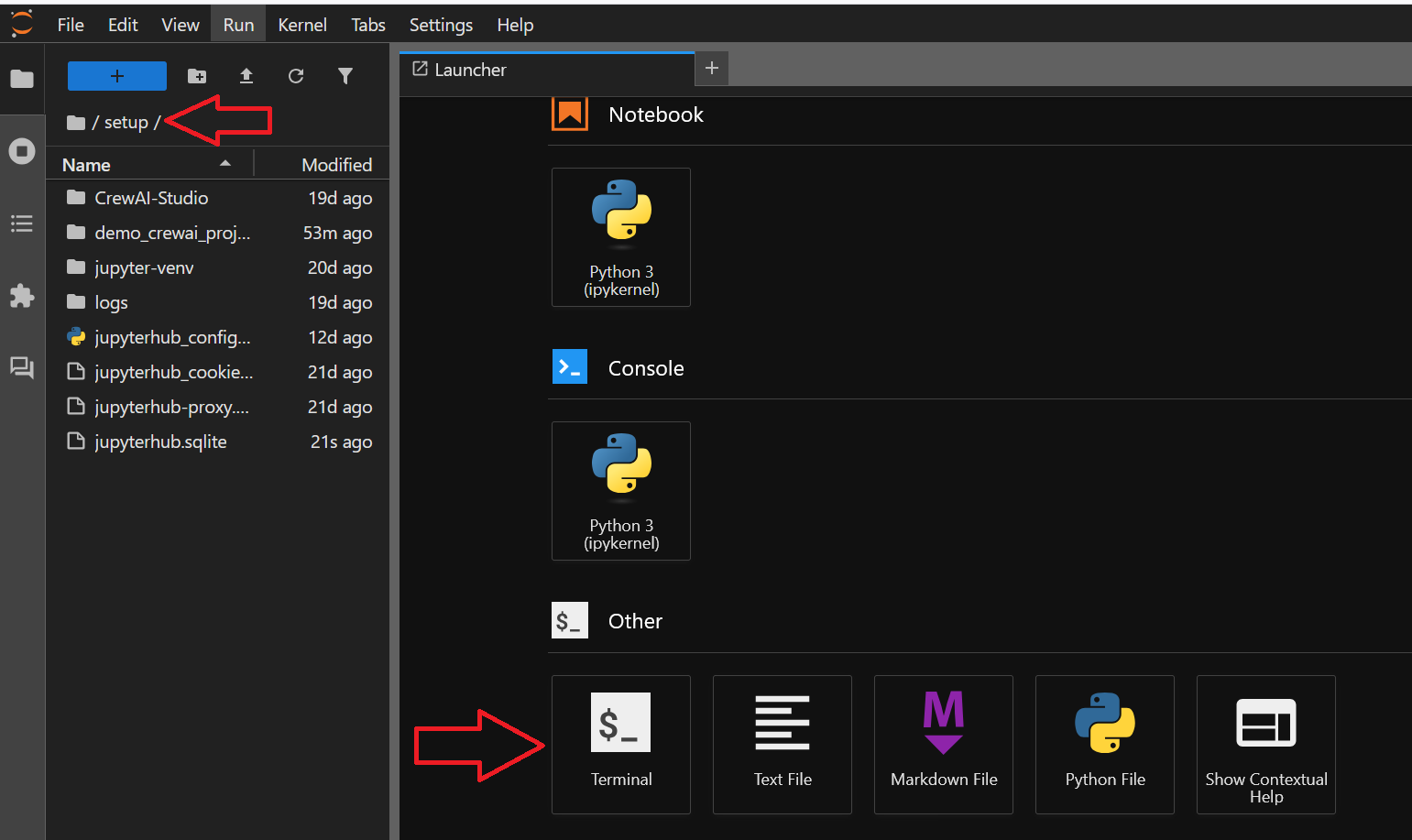The height and width of the screenshot is (840, 1412).
Task: Select the jupyterhub-proxy.... file
Action: [218, 407]
